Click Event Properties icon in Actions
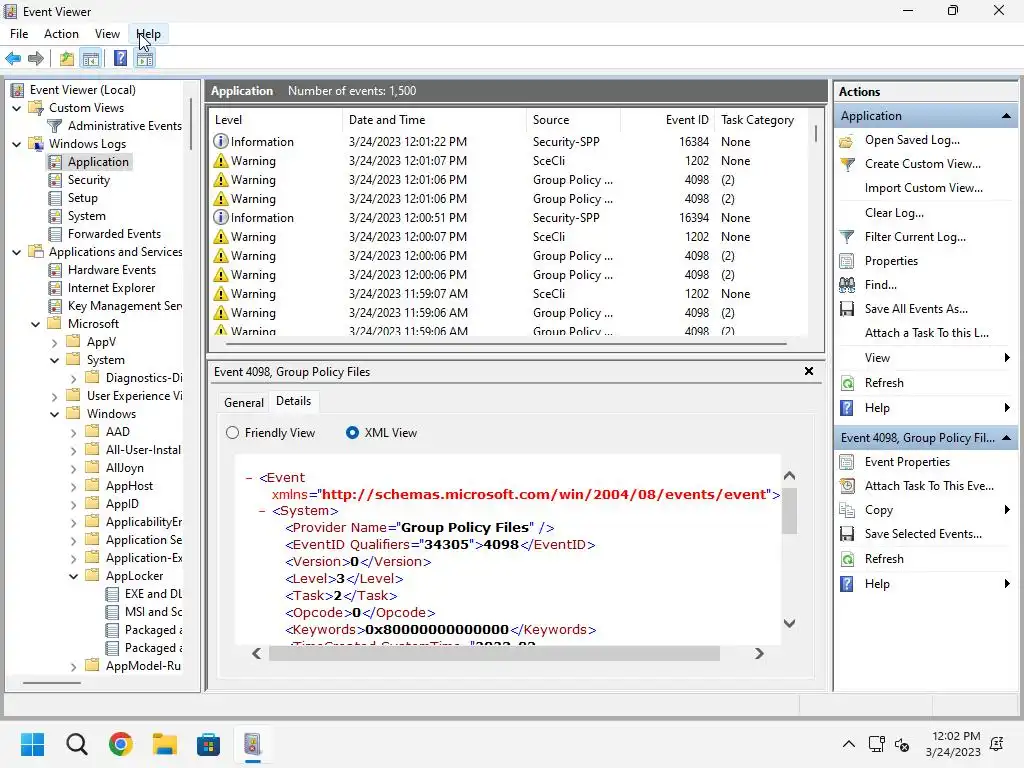 846,462
